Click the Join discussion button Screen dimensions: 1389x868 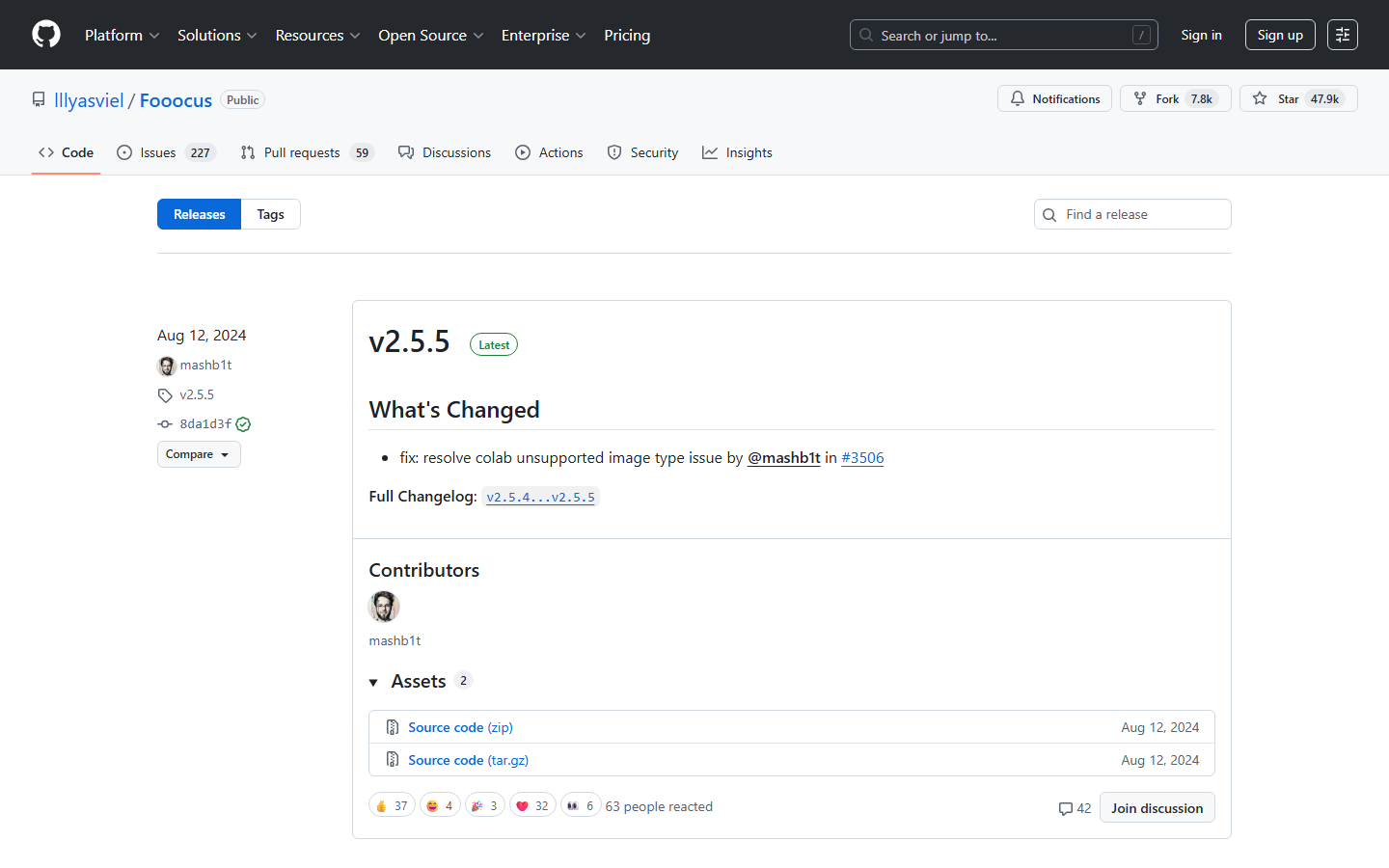(1157, 807)
